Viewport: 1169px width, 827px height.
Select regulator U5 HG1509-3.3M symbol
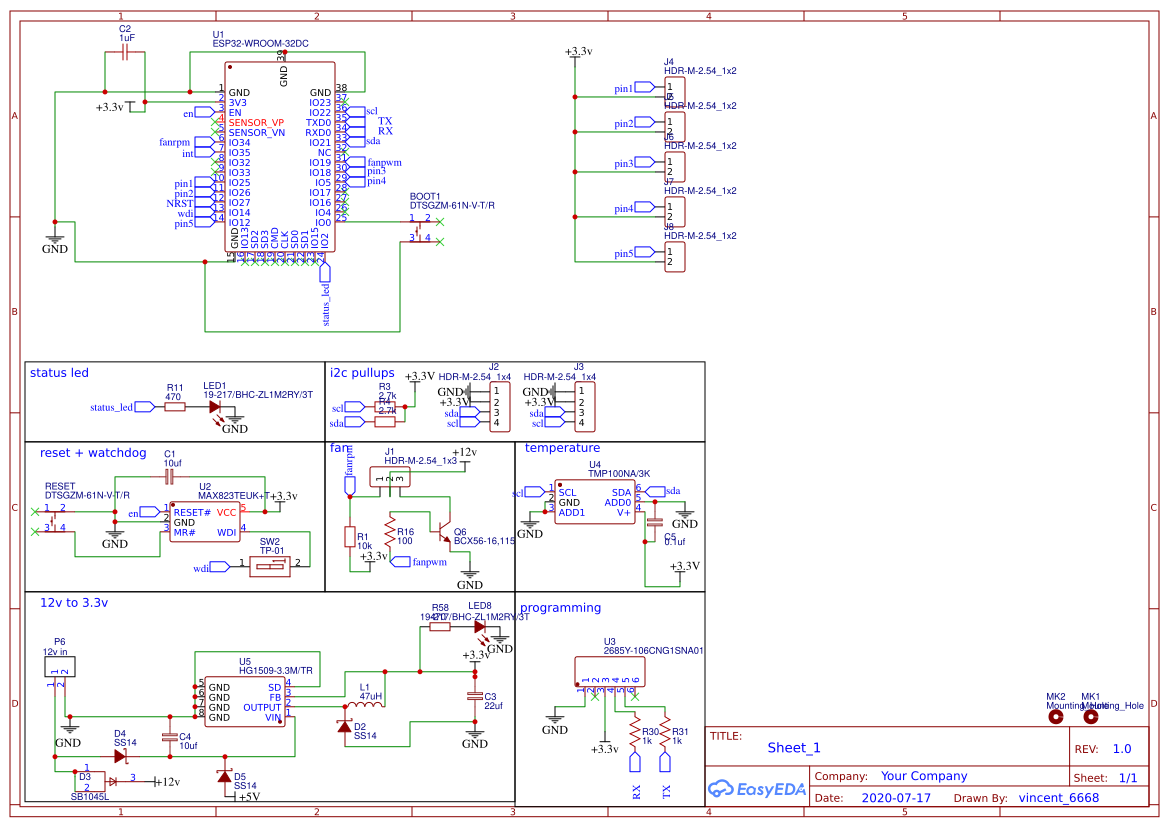pyautogui.click(x=245, y=692)
